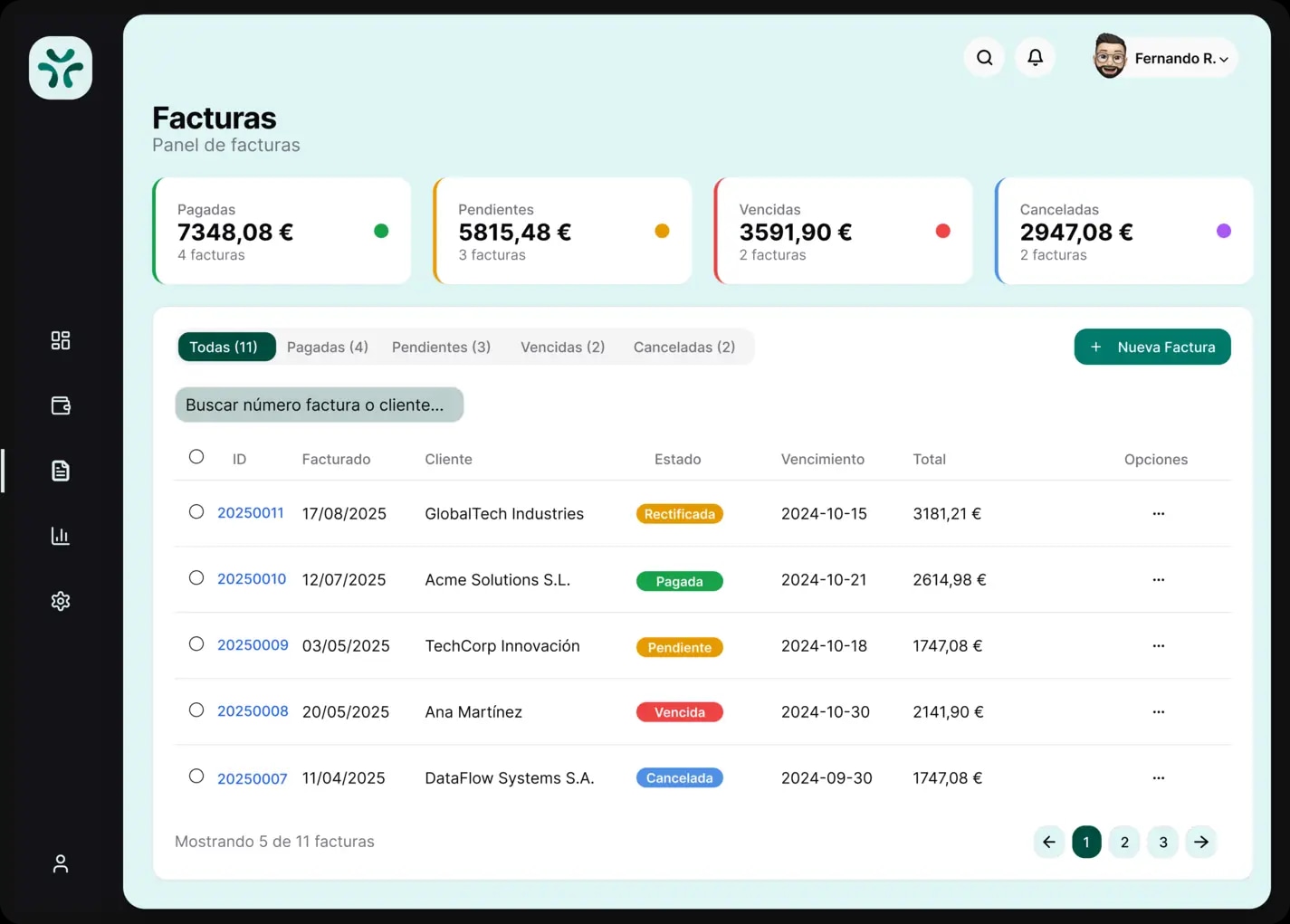The height and width of the screenshot is (924, 1290).
Task: Open invoice 20250010 via its link
Action: (252, 579)
